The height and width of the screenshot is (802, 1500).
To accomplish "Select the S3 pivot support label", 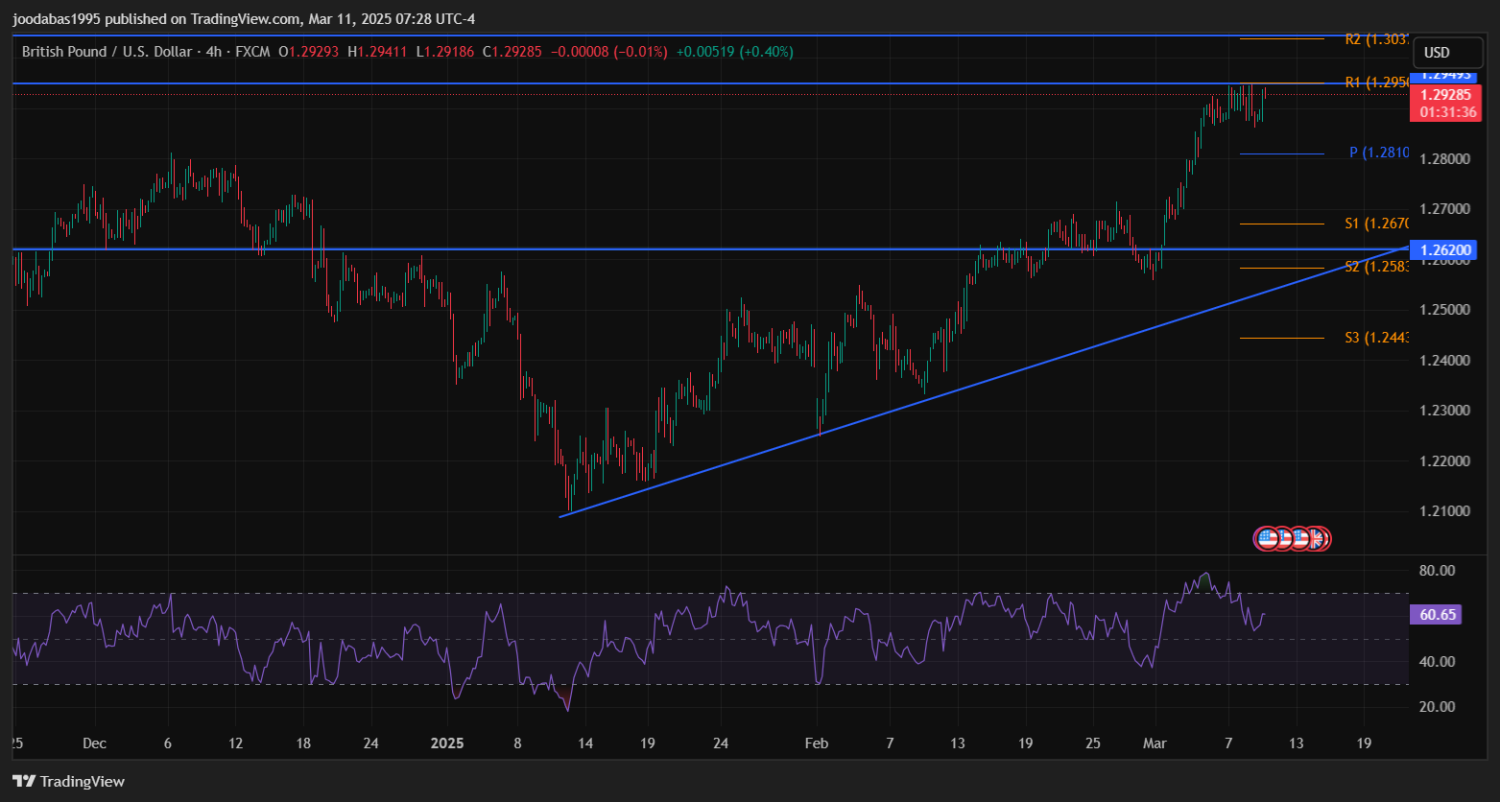I will pos(1376,338).
